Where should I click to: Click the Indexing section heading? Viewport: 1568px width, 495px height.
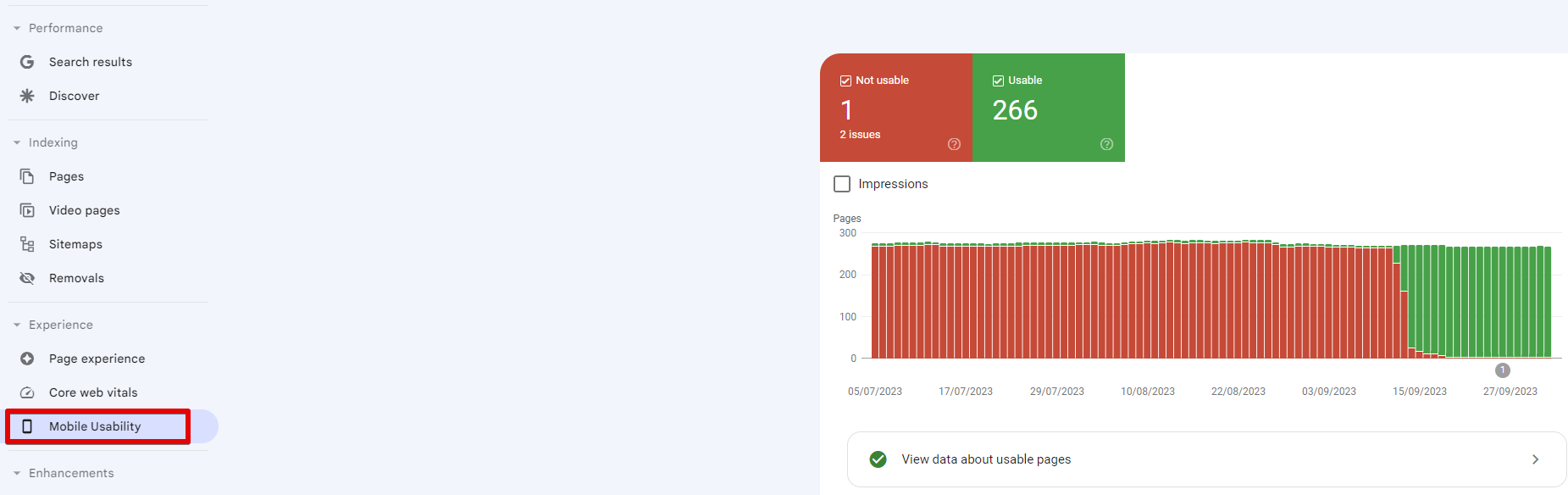(x=53, y=142)
